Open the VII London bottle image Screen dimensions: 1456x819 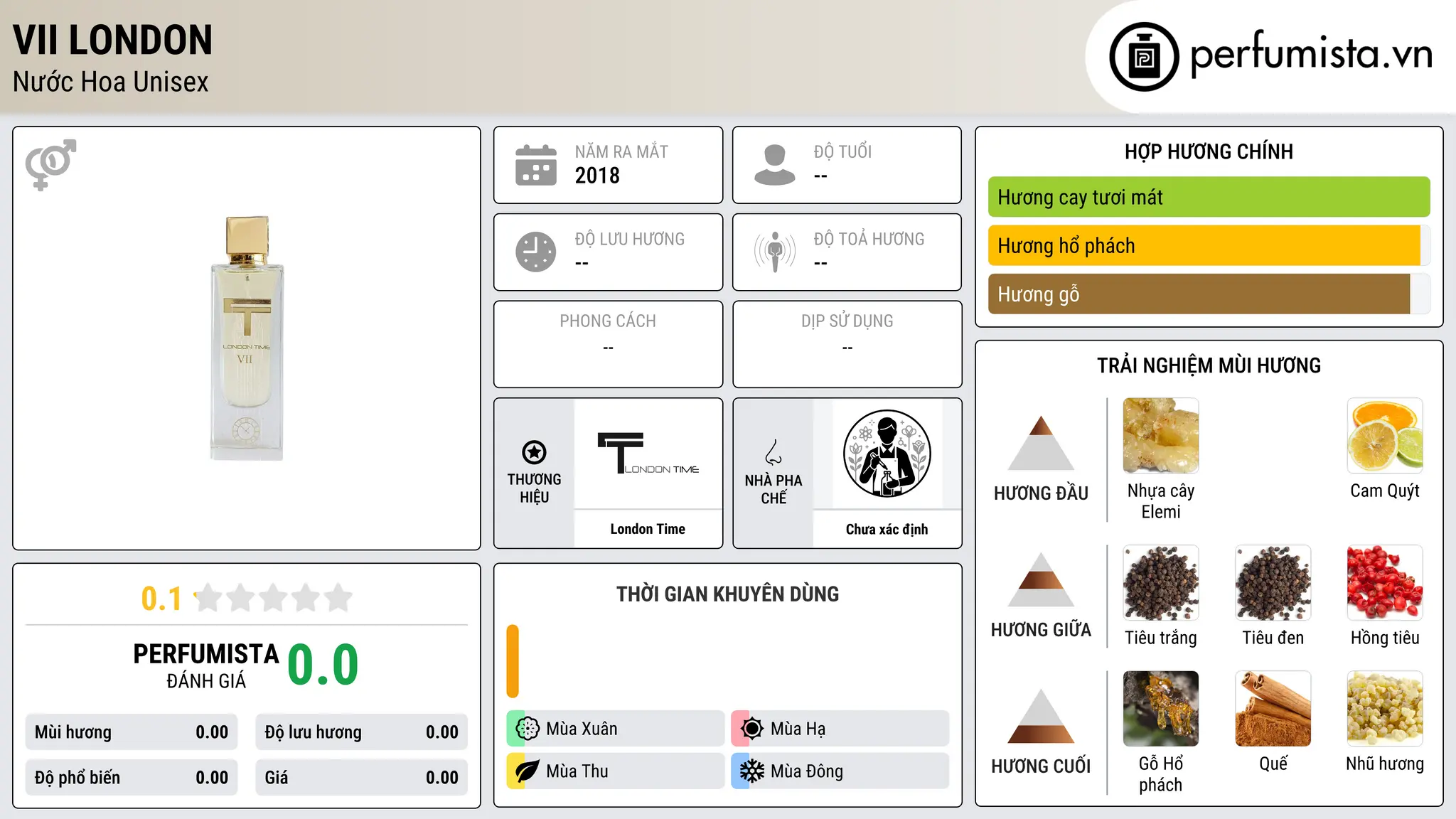(x=247, y=338)
